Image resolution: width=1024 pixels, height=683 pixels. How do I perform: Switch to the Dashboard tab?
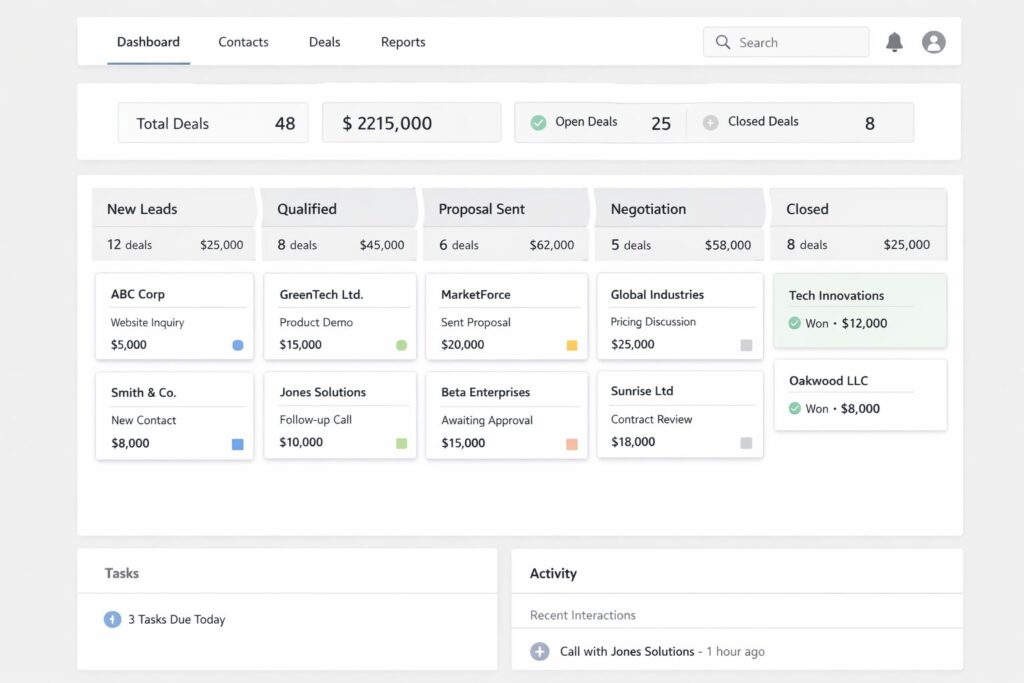coord(148,42)
